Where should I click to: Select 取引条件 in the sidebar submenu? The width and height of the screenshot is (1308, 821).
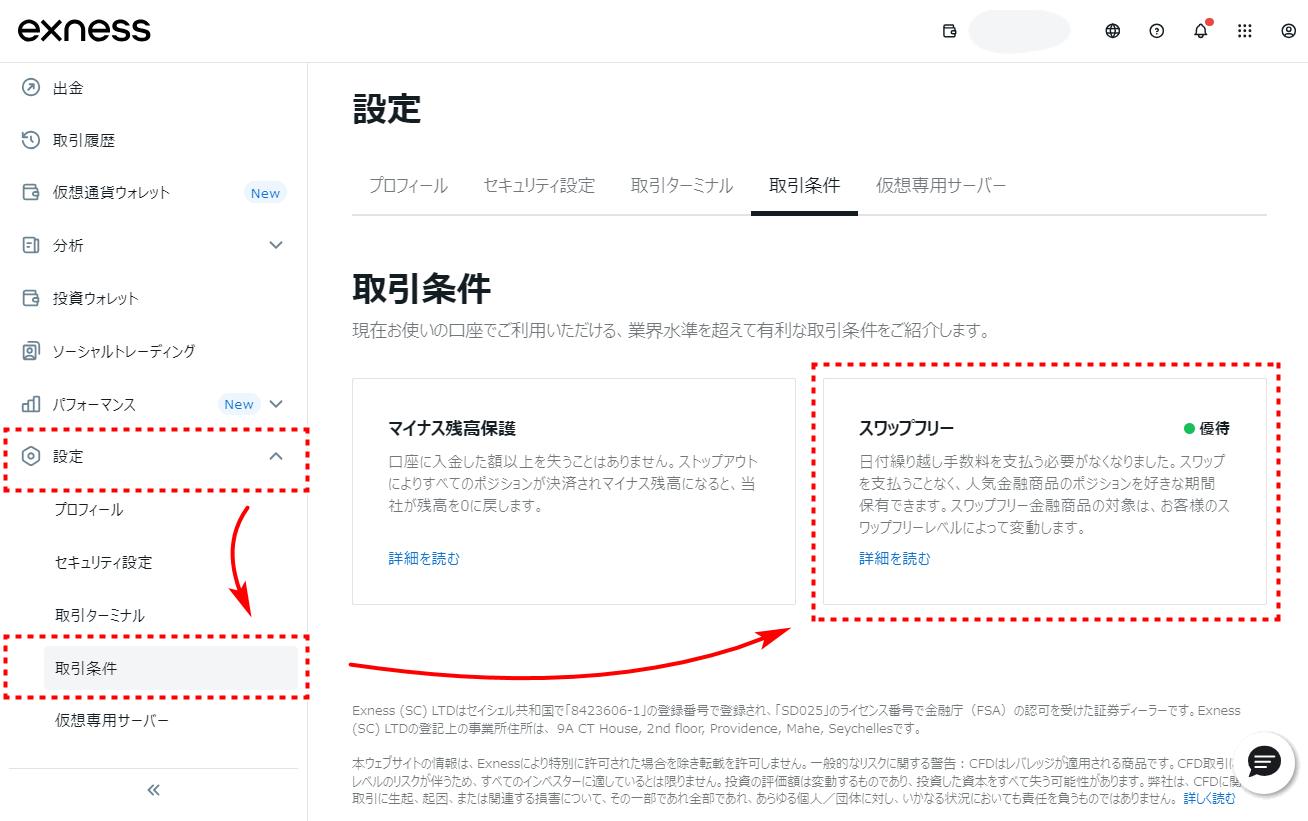170,668
